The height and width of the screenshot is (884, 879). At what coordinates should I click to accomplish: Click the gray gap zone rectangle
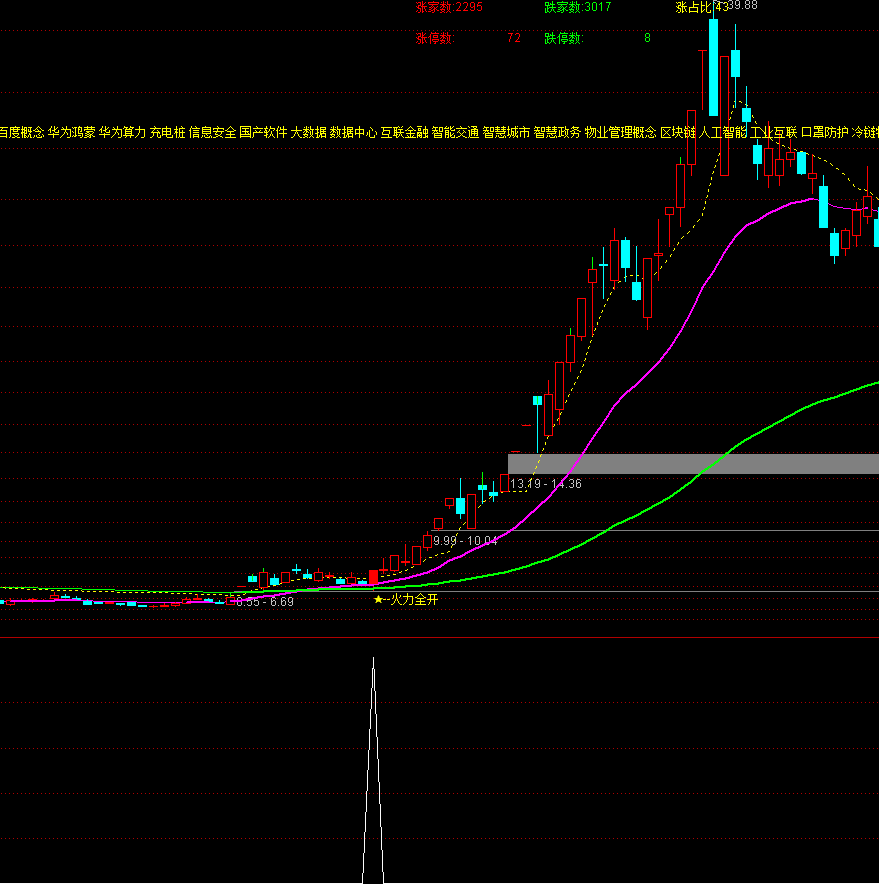(x=693, y=464)
